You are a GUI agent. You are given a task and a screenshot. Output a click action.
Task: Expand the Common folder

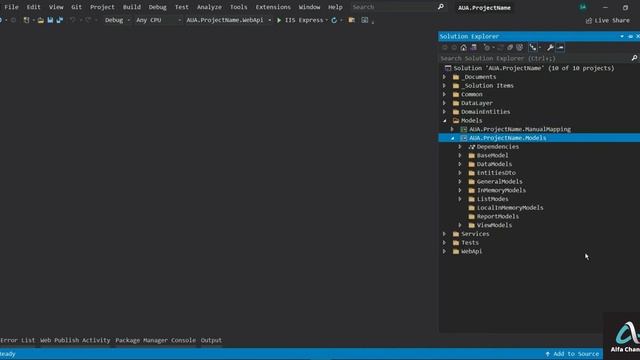(444, 94)
